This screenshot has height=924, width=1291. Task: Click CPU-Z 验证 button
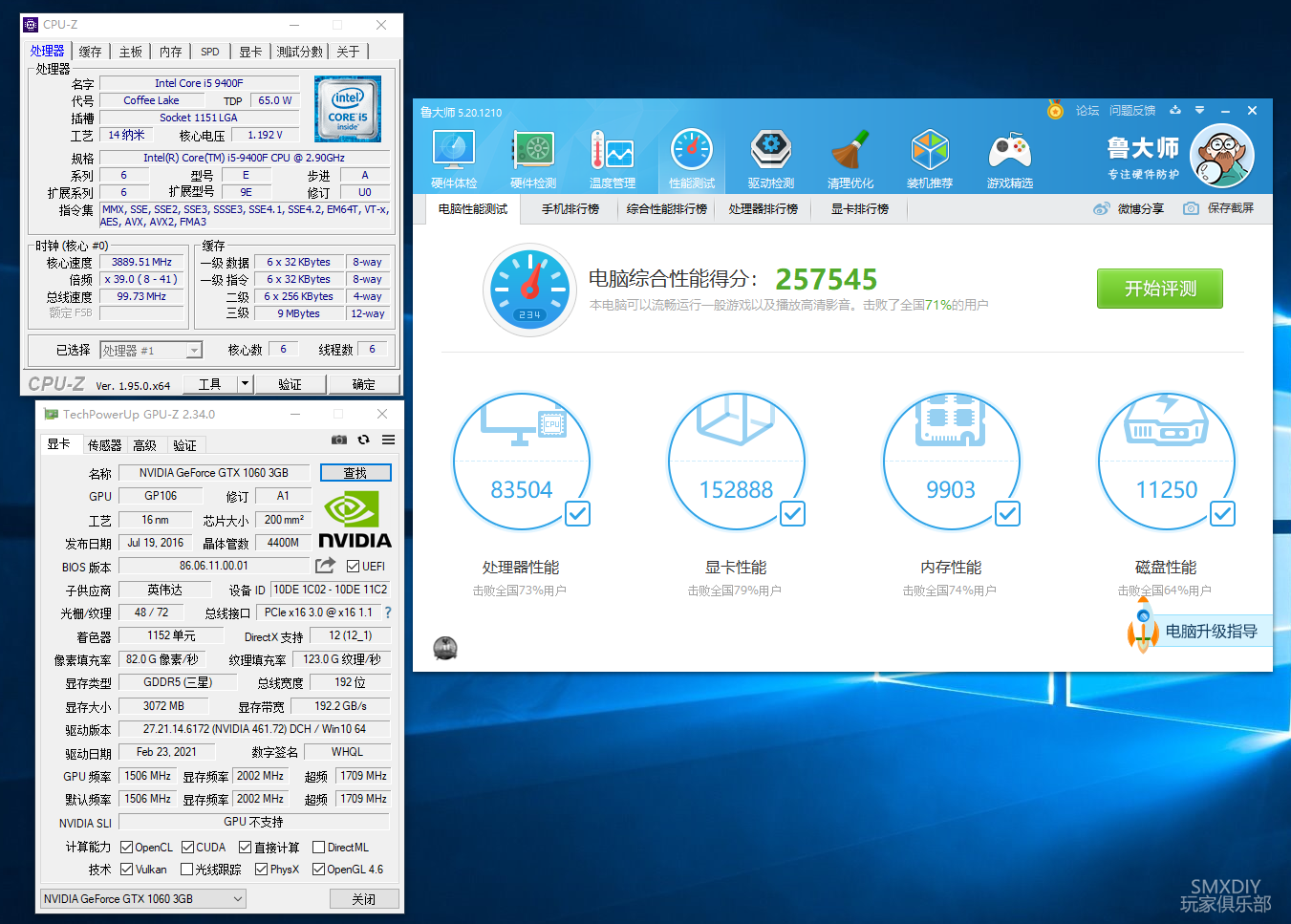(290, 384)
